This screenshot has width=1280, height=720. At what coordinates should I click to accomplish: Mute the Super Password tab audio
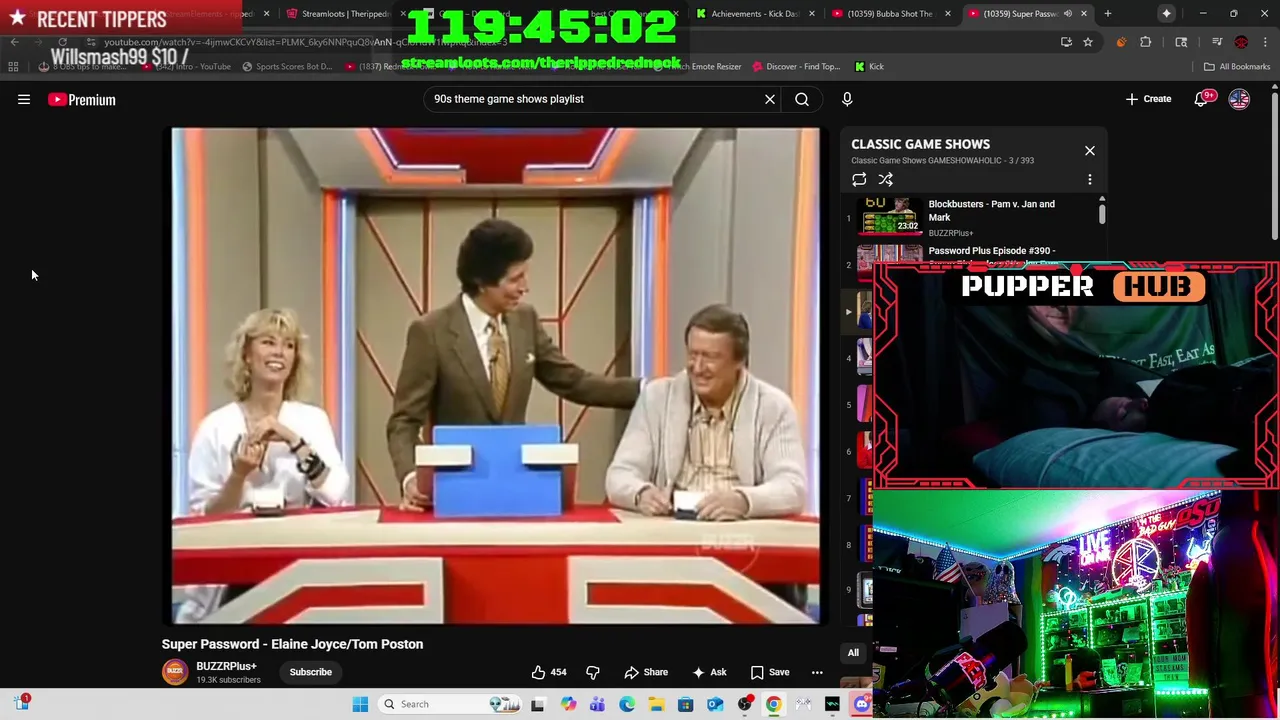coord(1067,14)
